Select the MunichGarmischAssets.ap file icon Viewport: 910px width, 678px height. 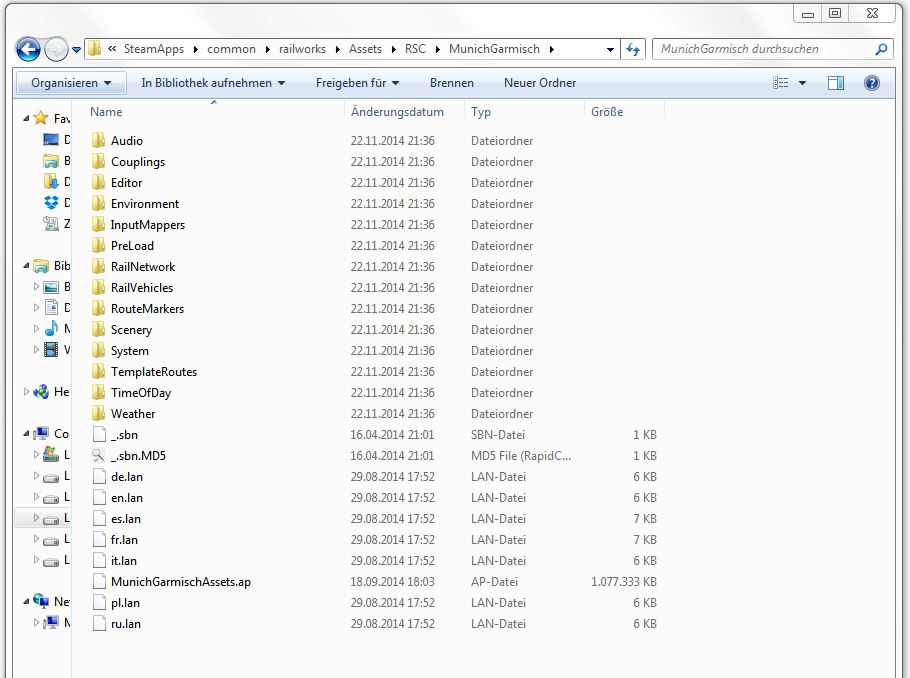click(x=99, y=582)
